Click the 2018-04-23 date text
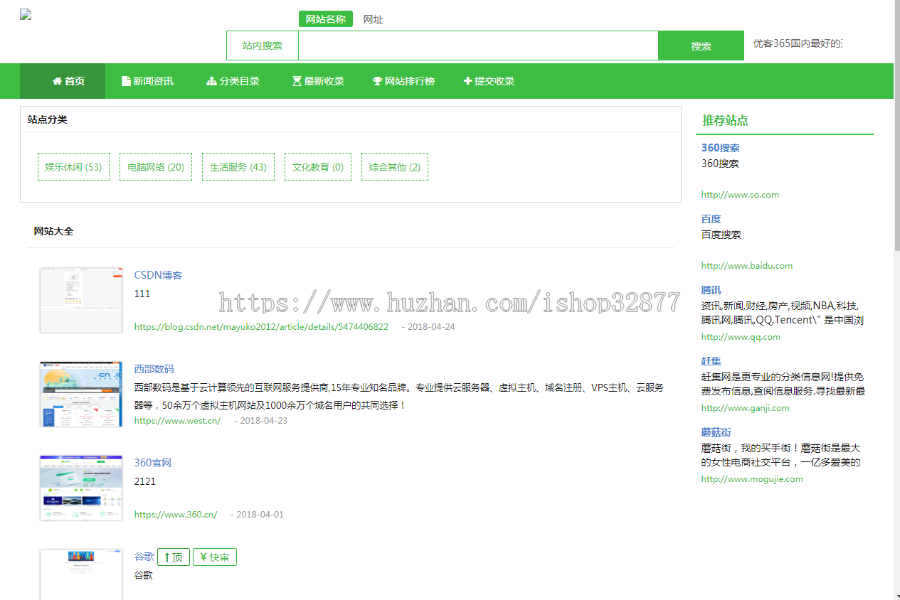900x600 pixels. (263, 421)
